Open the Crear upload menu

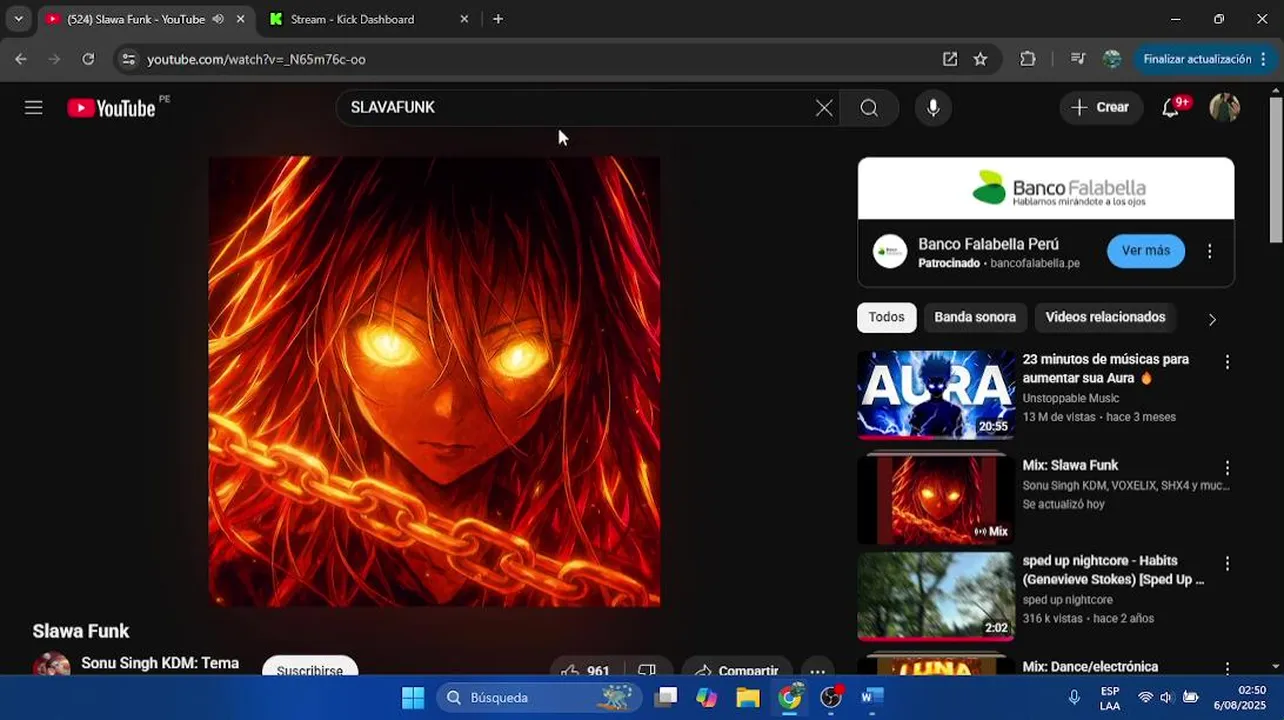pyautogui.click(x=1101, y=108)
